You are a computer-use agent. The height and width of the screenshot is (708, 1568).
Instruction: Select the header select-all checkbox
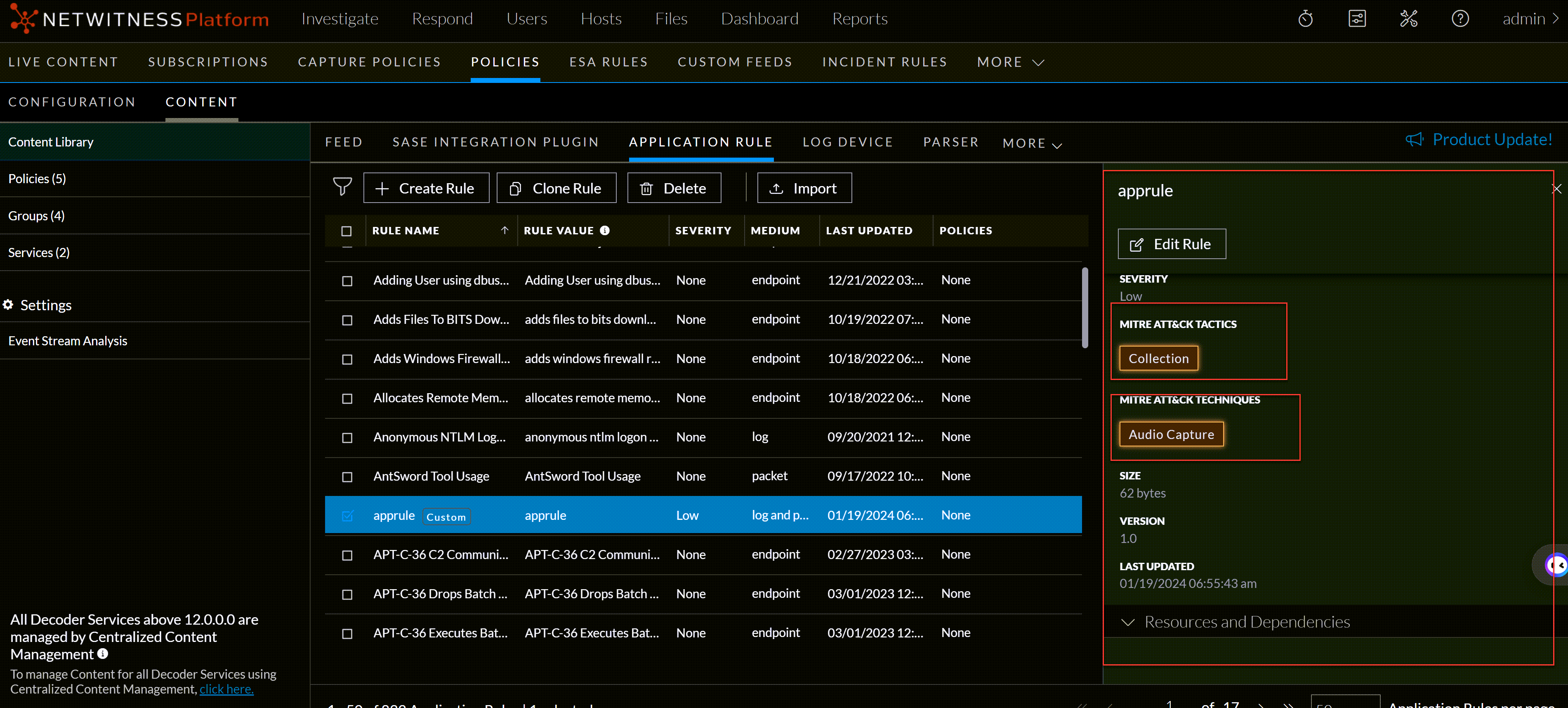[347, 231]
